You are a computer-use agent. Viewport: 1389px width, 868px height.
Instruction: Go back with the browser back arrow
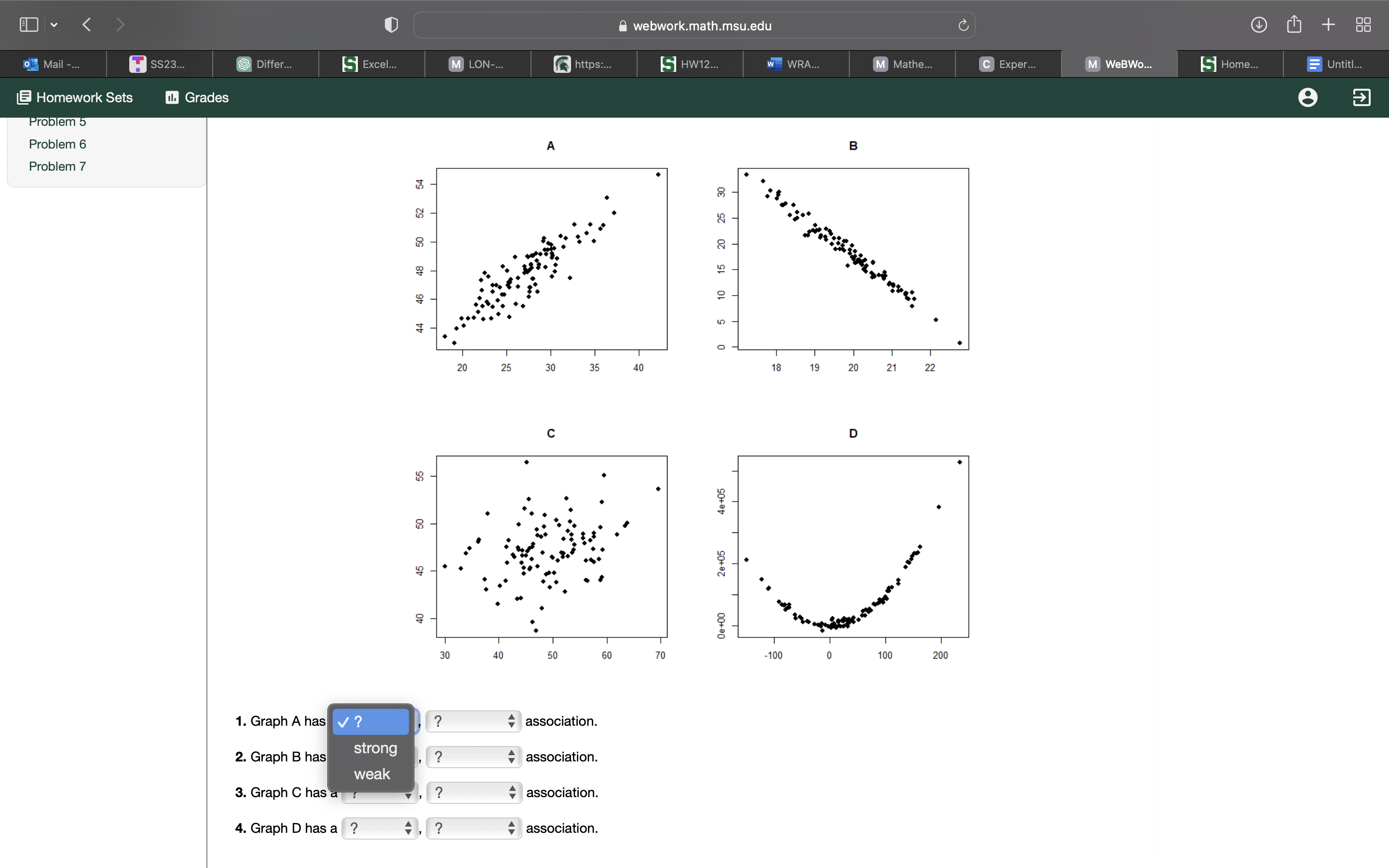(x=87, y=25)
